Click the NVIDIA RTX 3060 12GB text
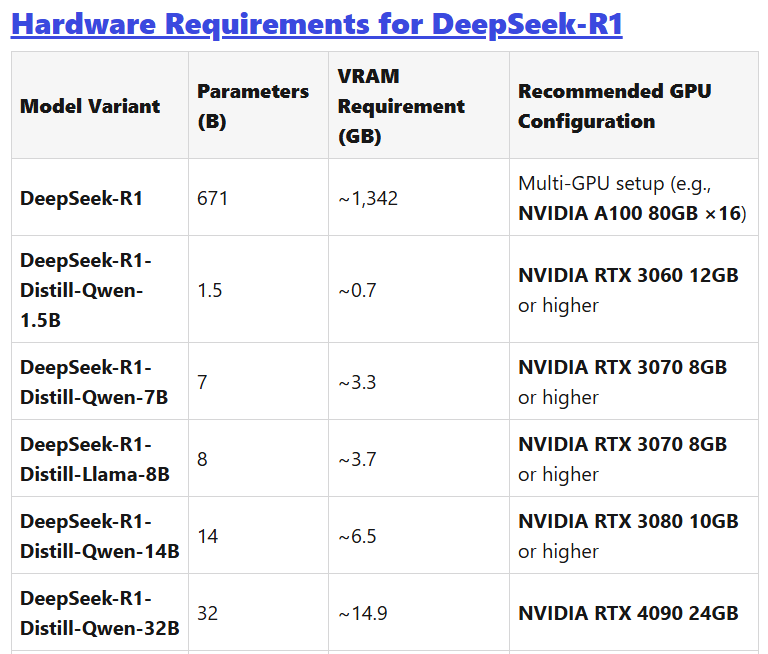768x654 pixels. click(x=628, y=275)
